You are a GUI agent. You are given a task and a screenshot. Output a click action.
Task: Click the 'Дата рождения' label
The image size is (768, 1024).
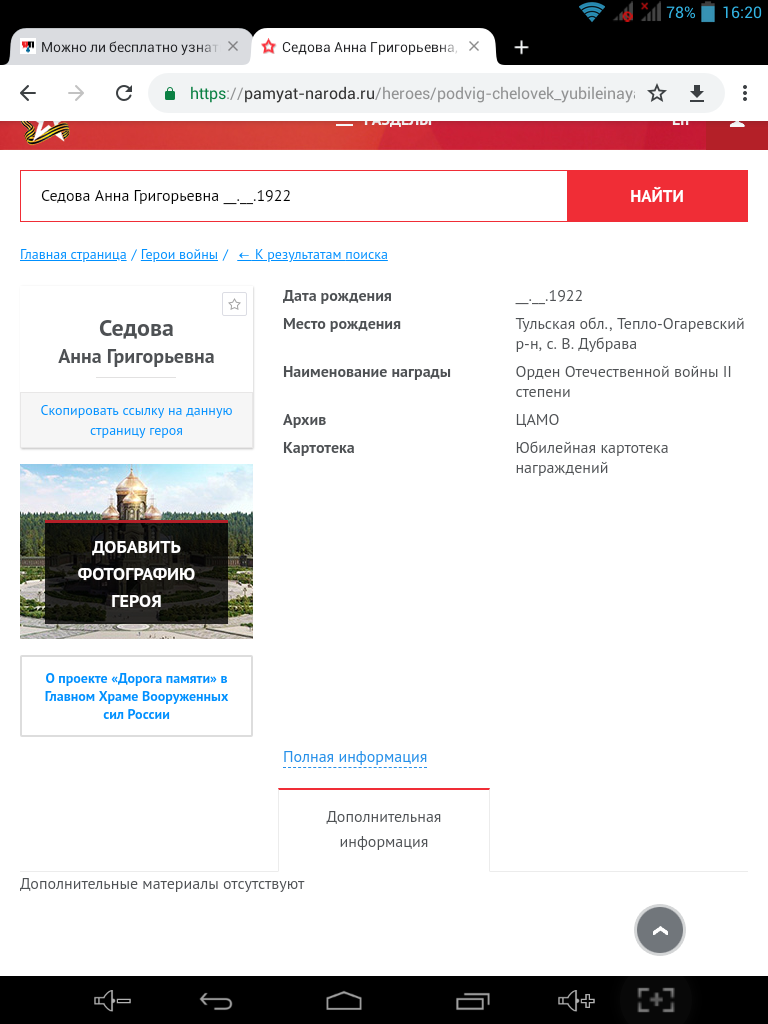pyautogui.click(x=337, y=296)
